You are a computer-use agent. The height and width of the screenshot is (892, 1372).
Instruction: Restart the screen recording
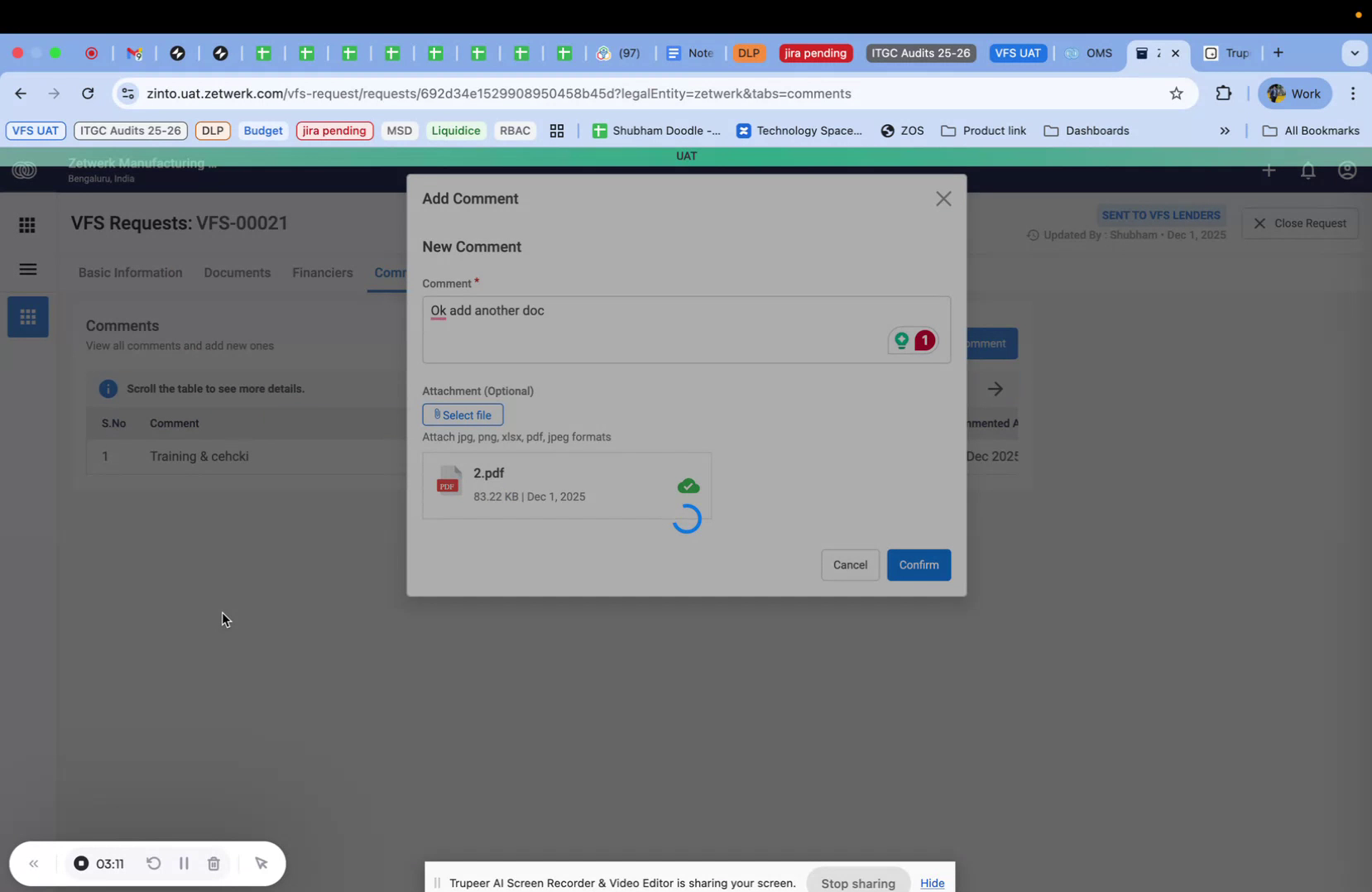[154, 863]
